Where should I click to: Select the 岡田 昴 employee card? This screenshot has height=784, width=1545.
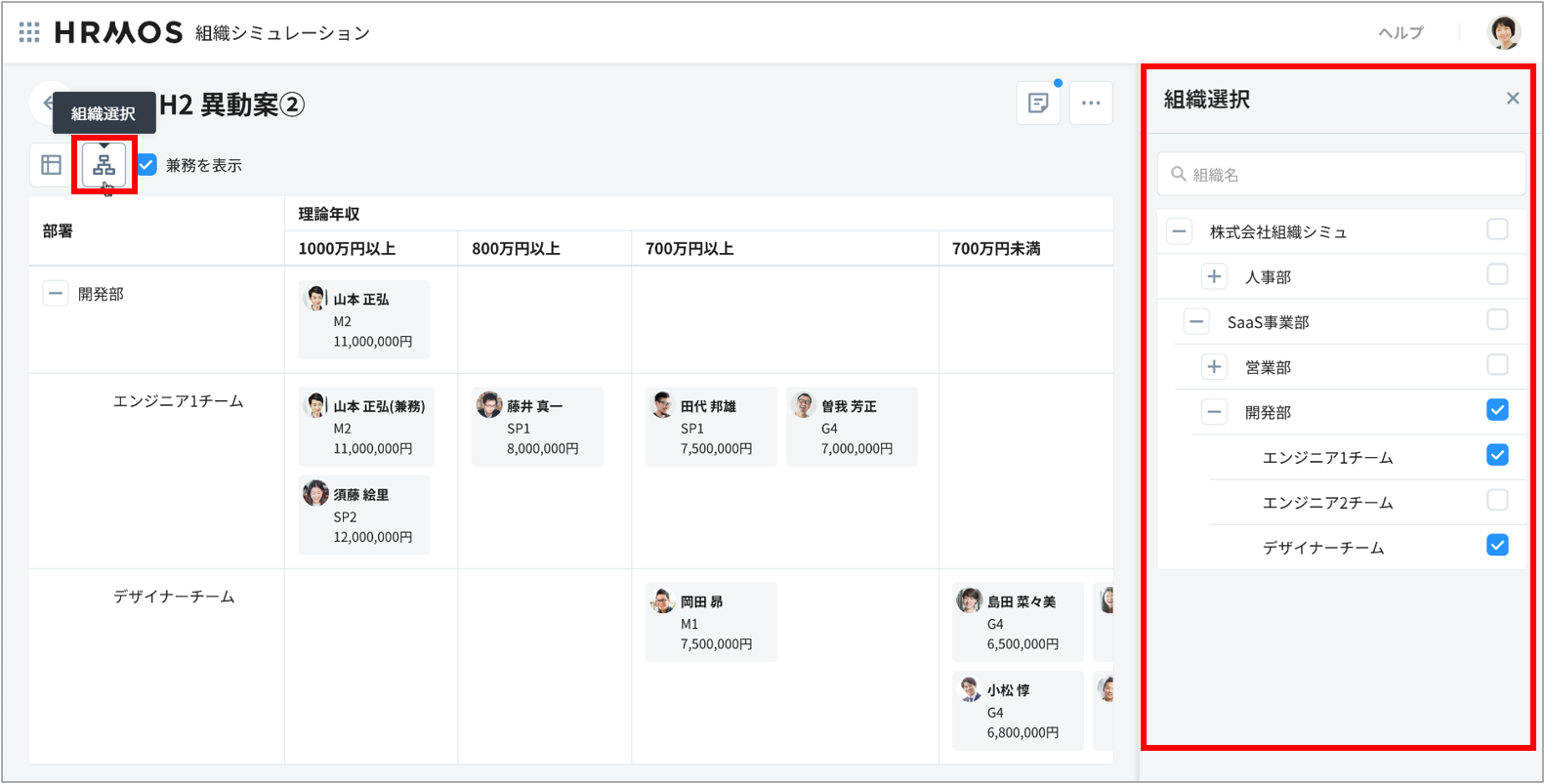point(711,622)
